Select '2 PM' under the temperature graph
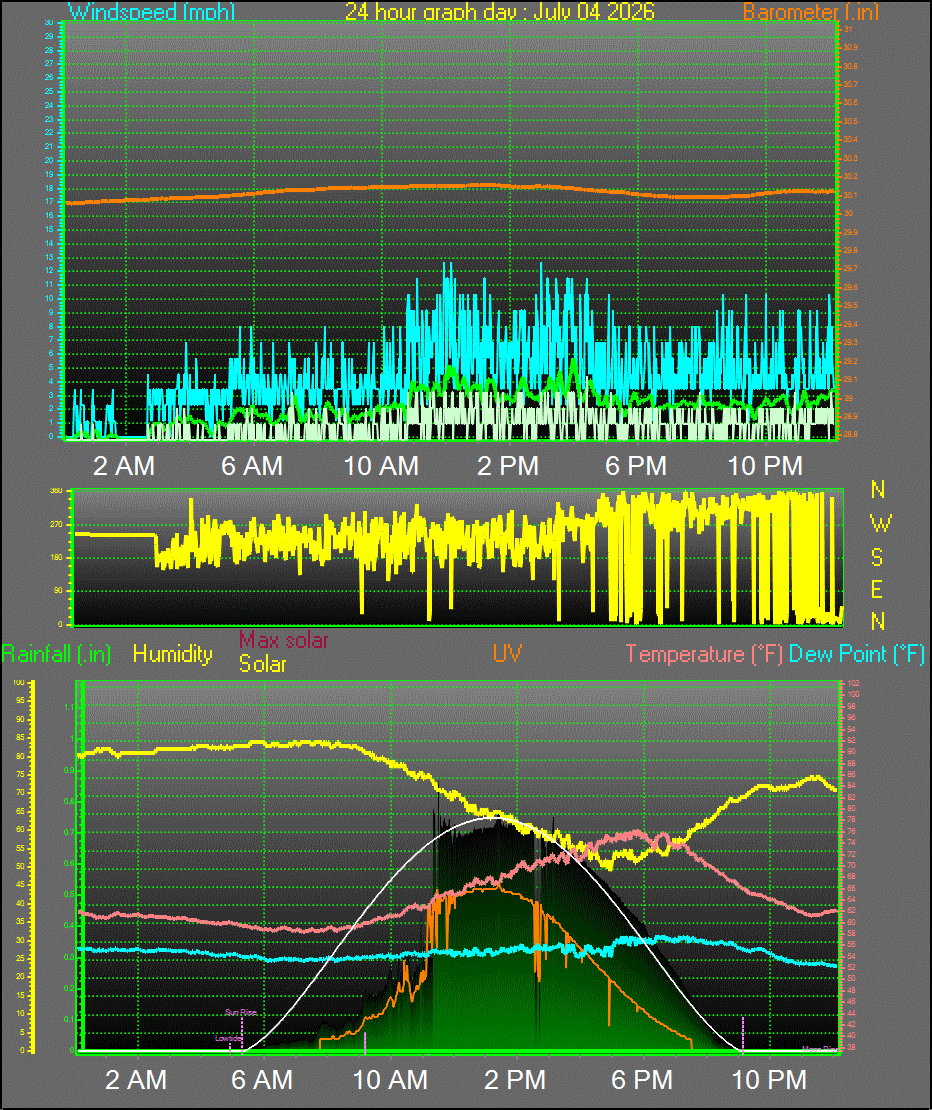The image size is (932, 1110). pyautogui.click(x=515, y=1080)
